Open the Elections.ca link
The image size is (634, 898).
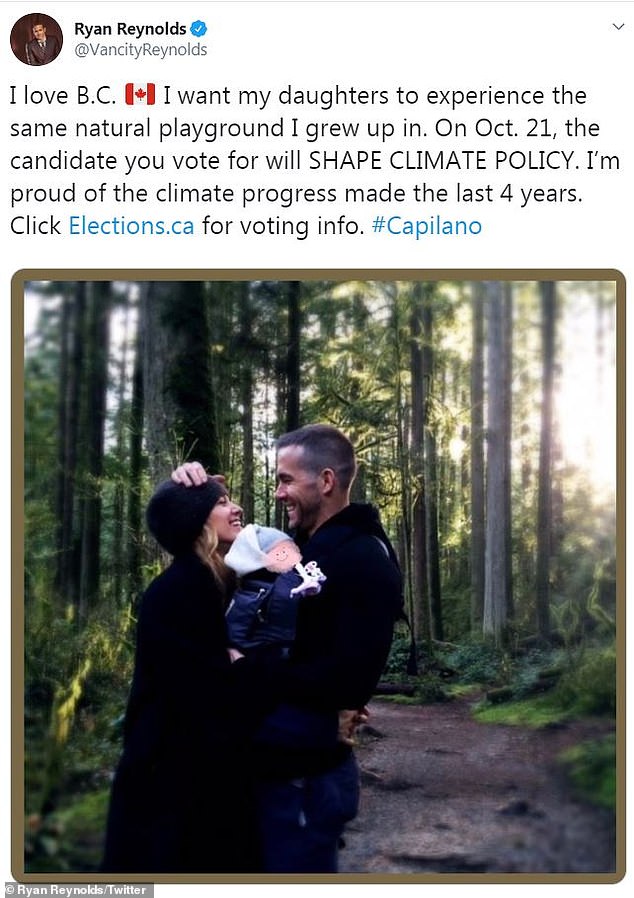click(131, 226)
